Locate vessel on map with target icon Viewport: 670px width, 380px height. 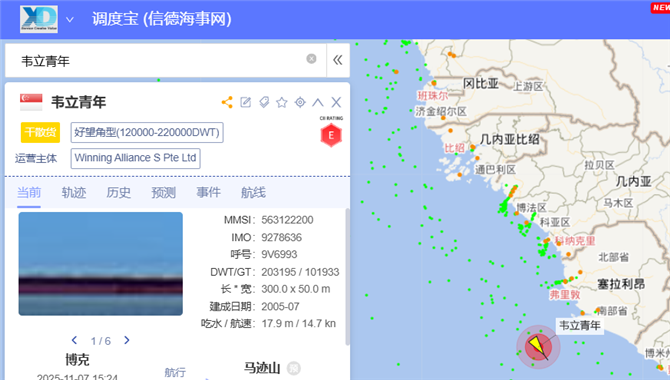(300, 102)
